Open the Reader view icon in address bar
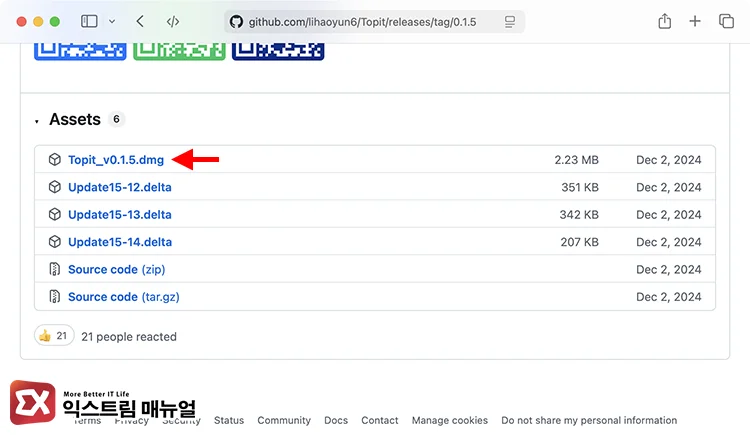Viewport: 750px width, 435px height. 510,21
